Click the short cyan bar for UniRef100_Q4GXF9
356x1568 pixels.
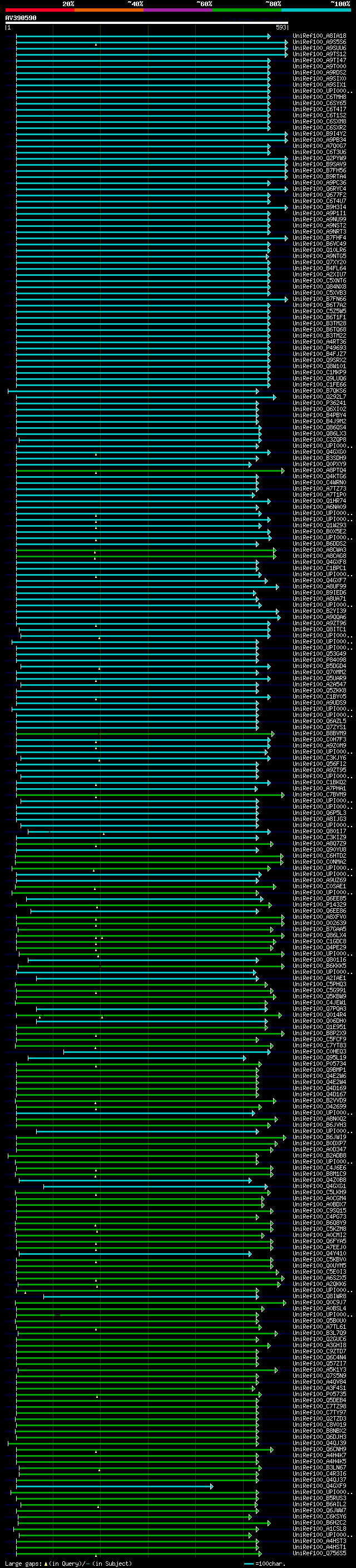coord(115,1486)
